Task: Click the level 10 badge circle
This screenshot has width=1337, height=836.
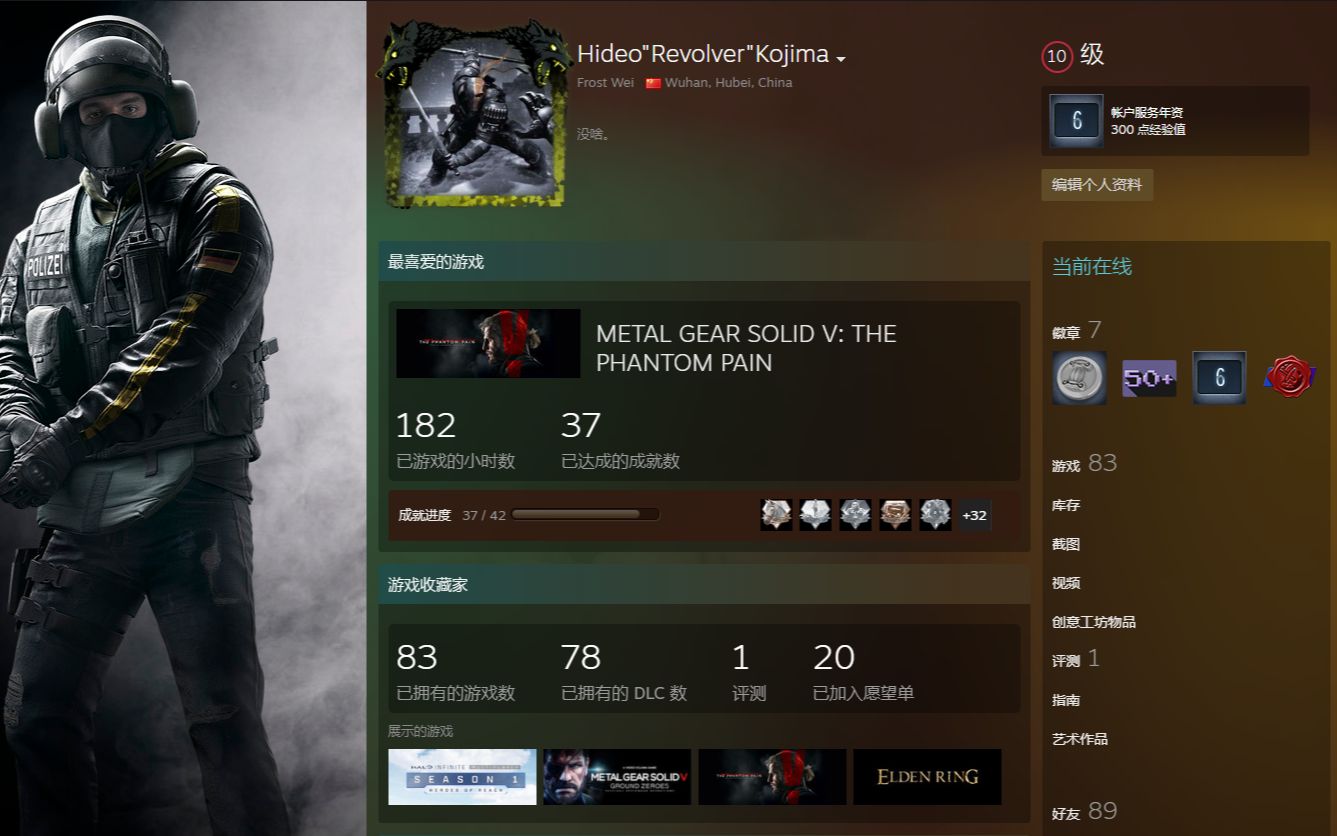Action: (1057, 57)
